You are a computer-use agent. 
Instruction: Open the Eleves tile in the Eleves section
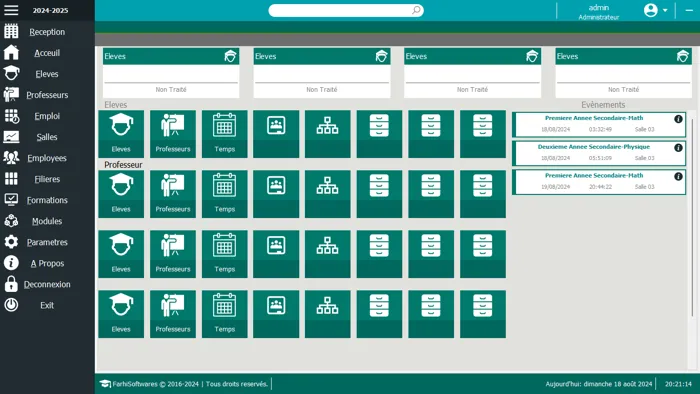(x=121, y=134)
